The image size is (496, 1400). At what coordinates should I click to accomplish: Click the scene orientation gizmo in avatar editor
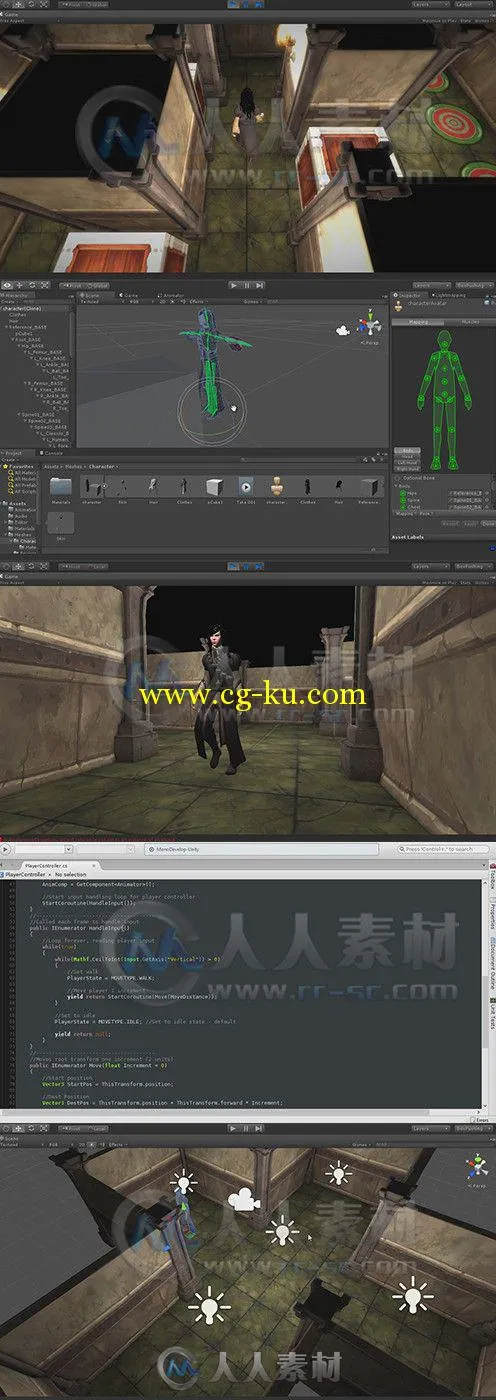(x=371, y=325)
